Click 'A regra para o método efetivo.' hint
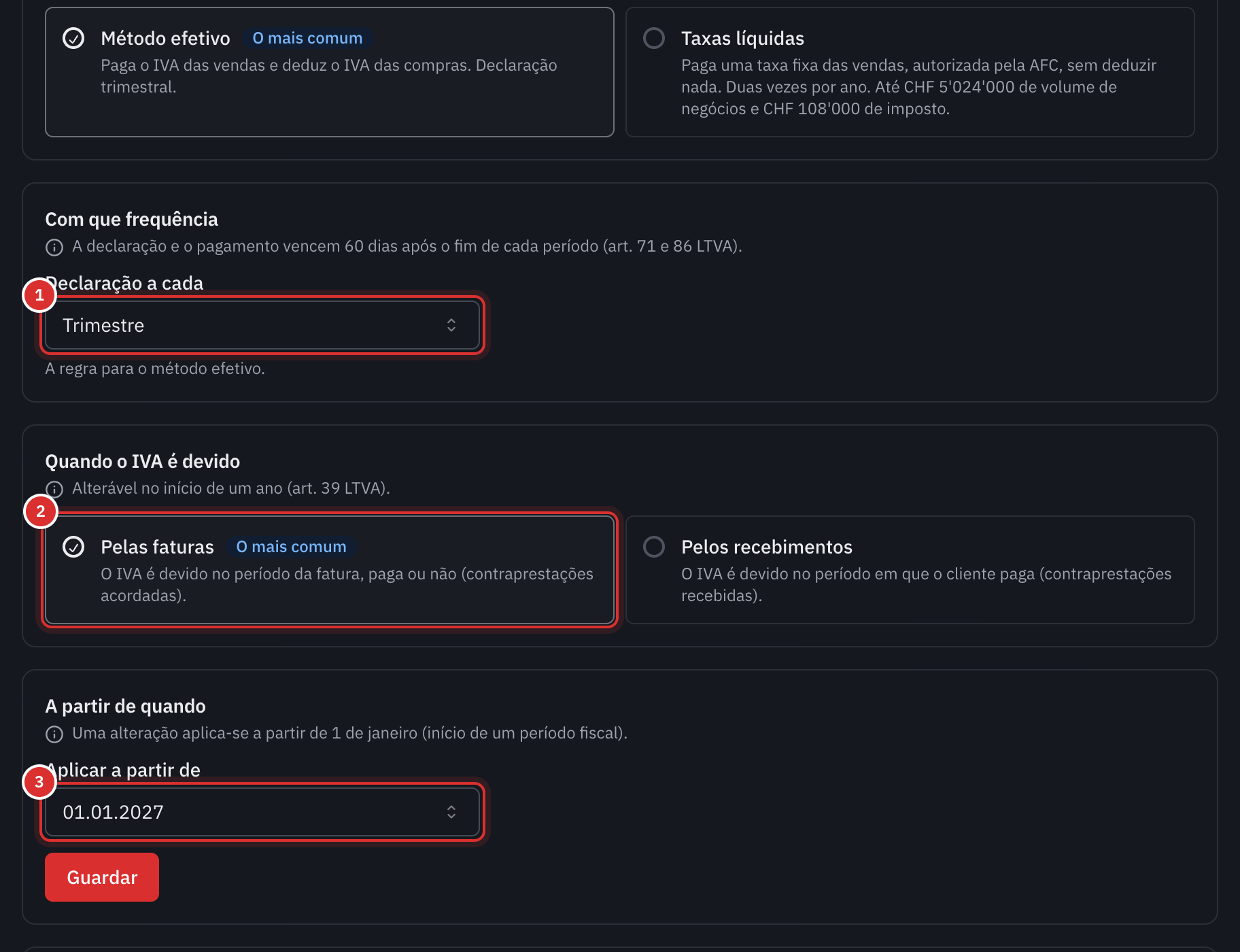Image resolution: width=1240 pixels, height=952 pixels. tap(155, 369)
